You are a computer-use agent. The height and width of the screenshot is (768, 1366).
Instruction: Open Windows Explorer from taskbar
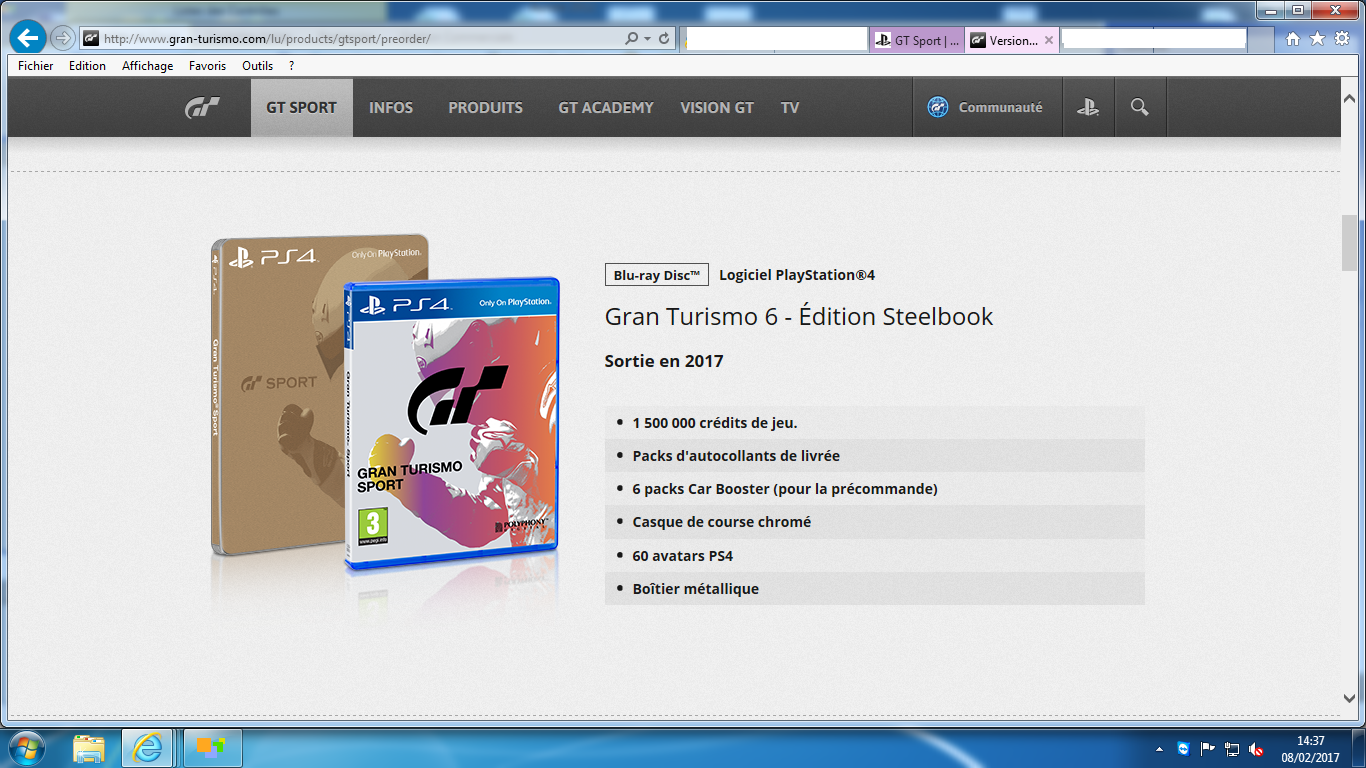(x=89, y=748)
